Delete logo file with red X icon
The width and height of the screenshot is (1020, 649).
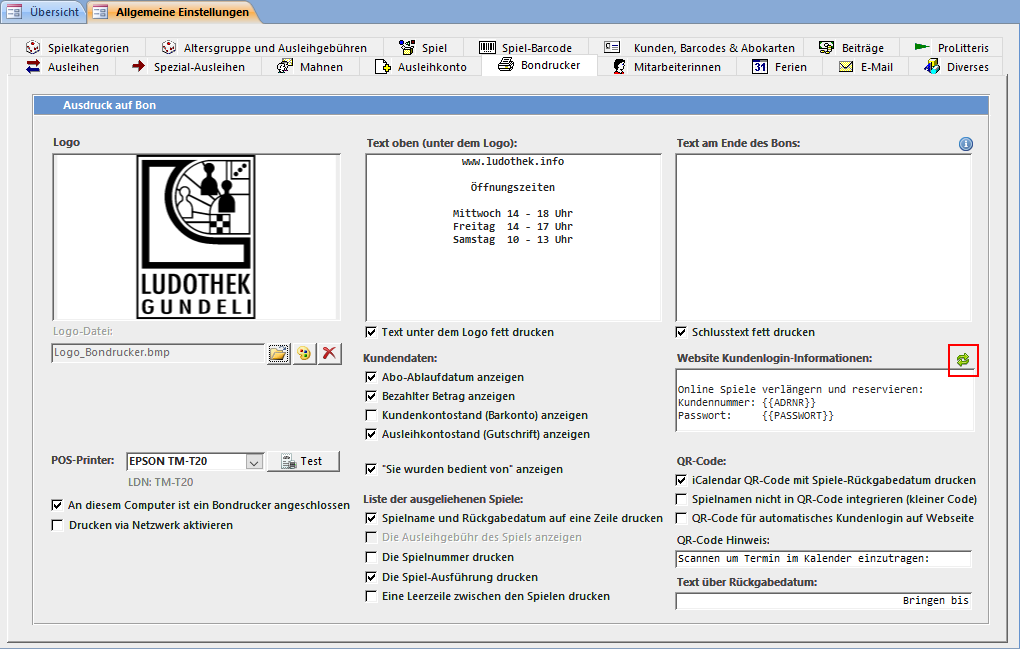click(x=329, y=353)
